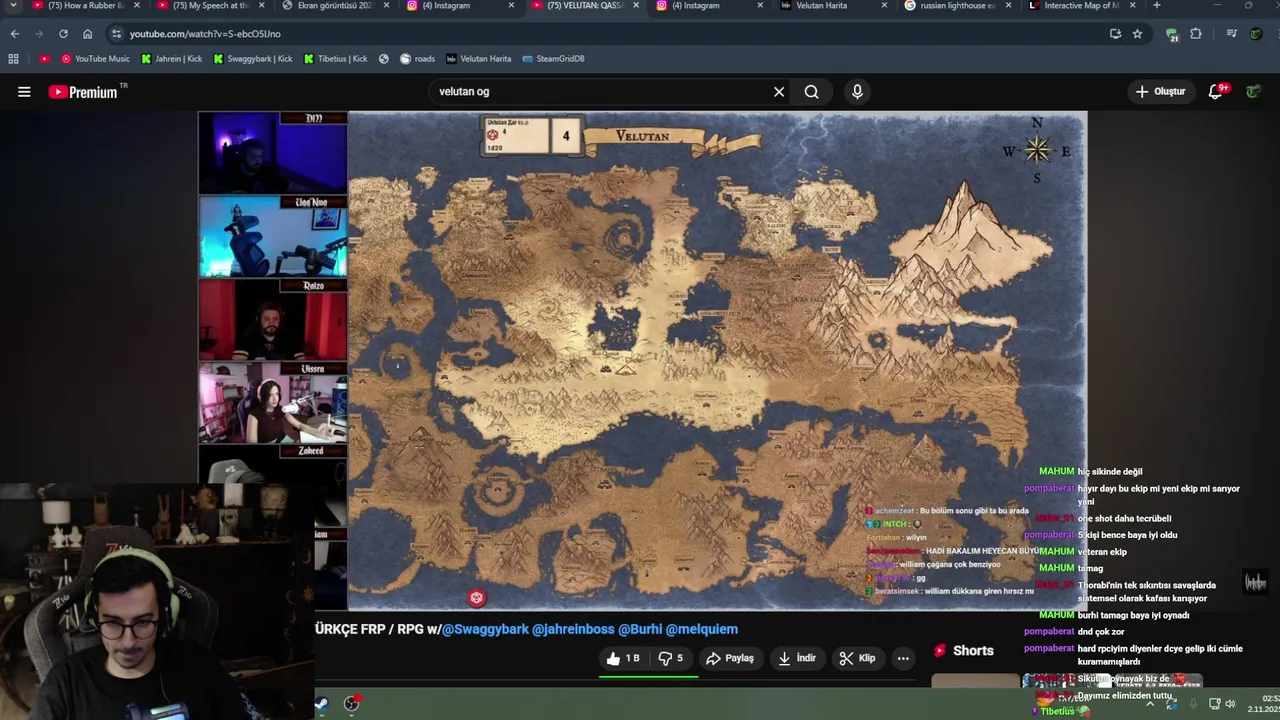Open the Oluştur create menu
The width and height of the screenshot is (1280, 720).
pyautogui.click(x=1160, y=92)
